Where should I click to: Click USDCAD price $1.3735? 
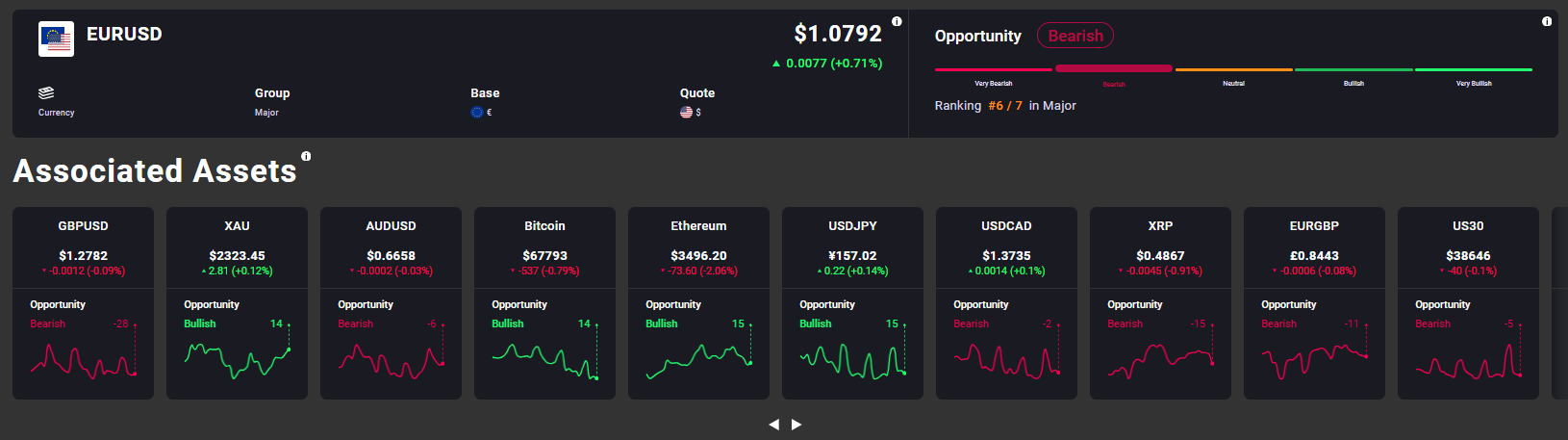[1006, 256]
